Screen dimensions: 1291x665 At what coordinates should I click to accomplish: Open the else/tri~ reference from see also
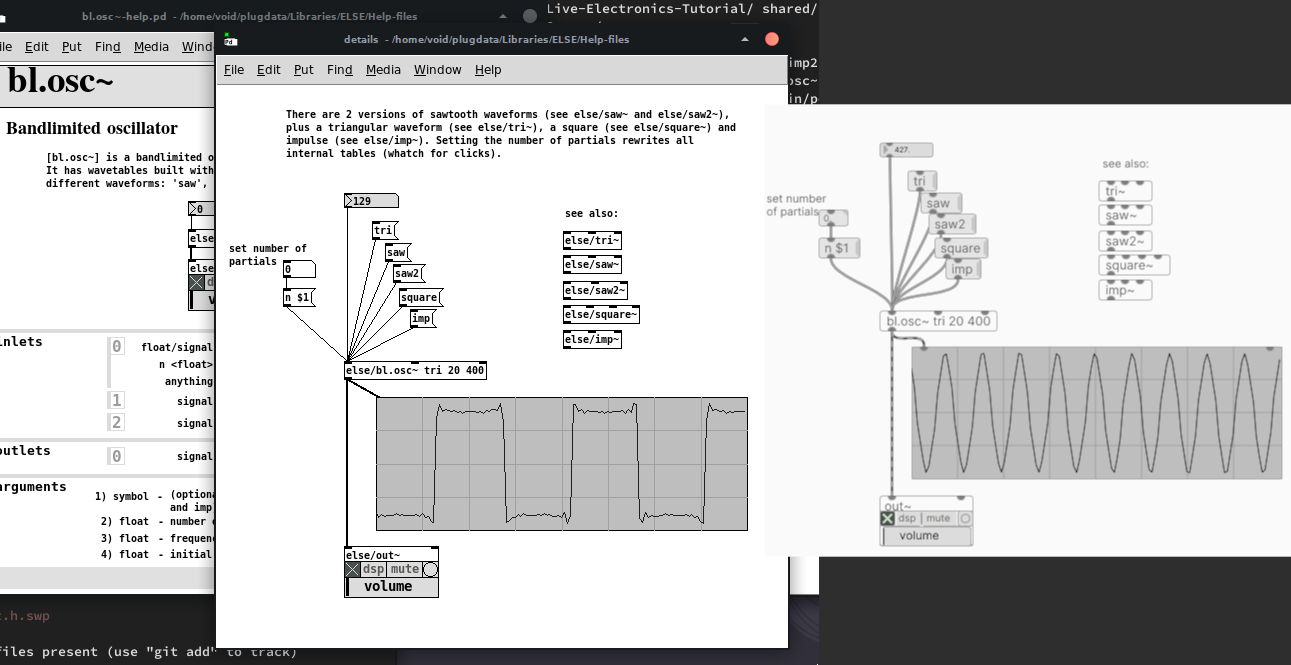(593, 240)
